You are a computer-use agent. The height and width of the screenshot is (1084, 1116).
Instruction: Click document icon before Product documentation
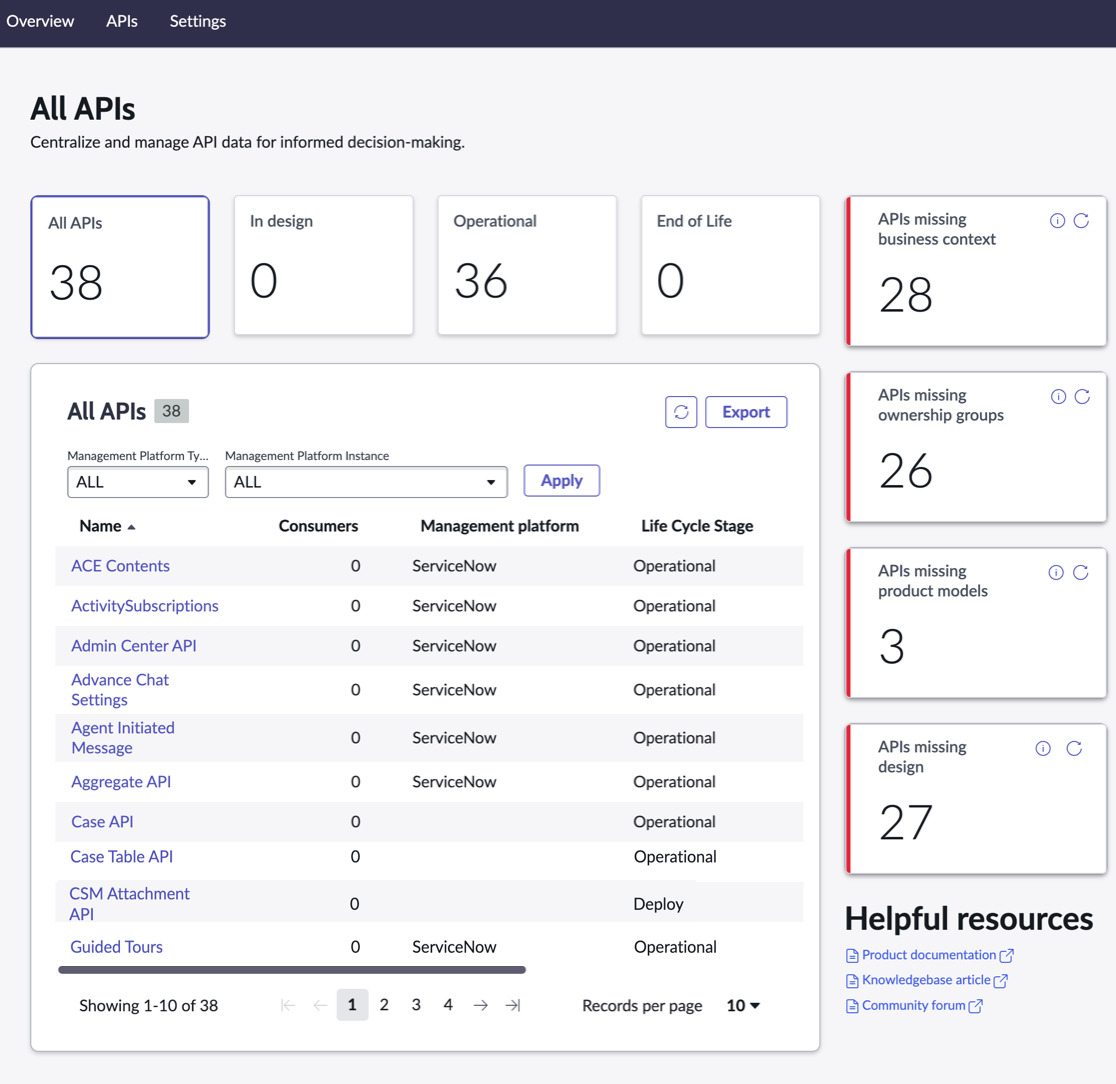(852, 956)
